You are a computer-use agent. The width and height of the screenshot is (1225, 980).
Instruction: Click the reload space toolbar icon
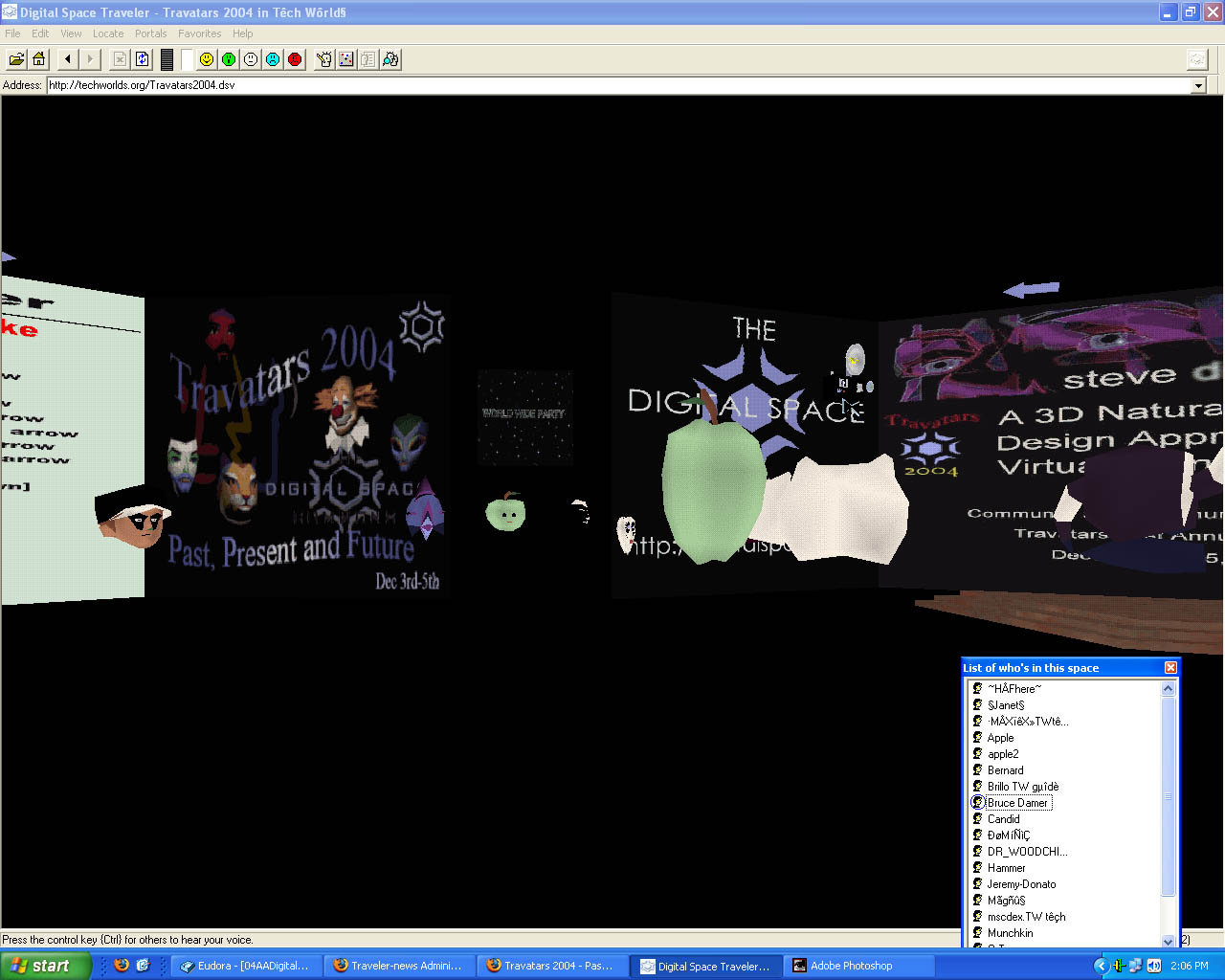pos(142,59)
